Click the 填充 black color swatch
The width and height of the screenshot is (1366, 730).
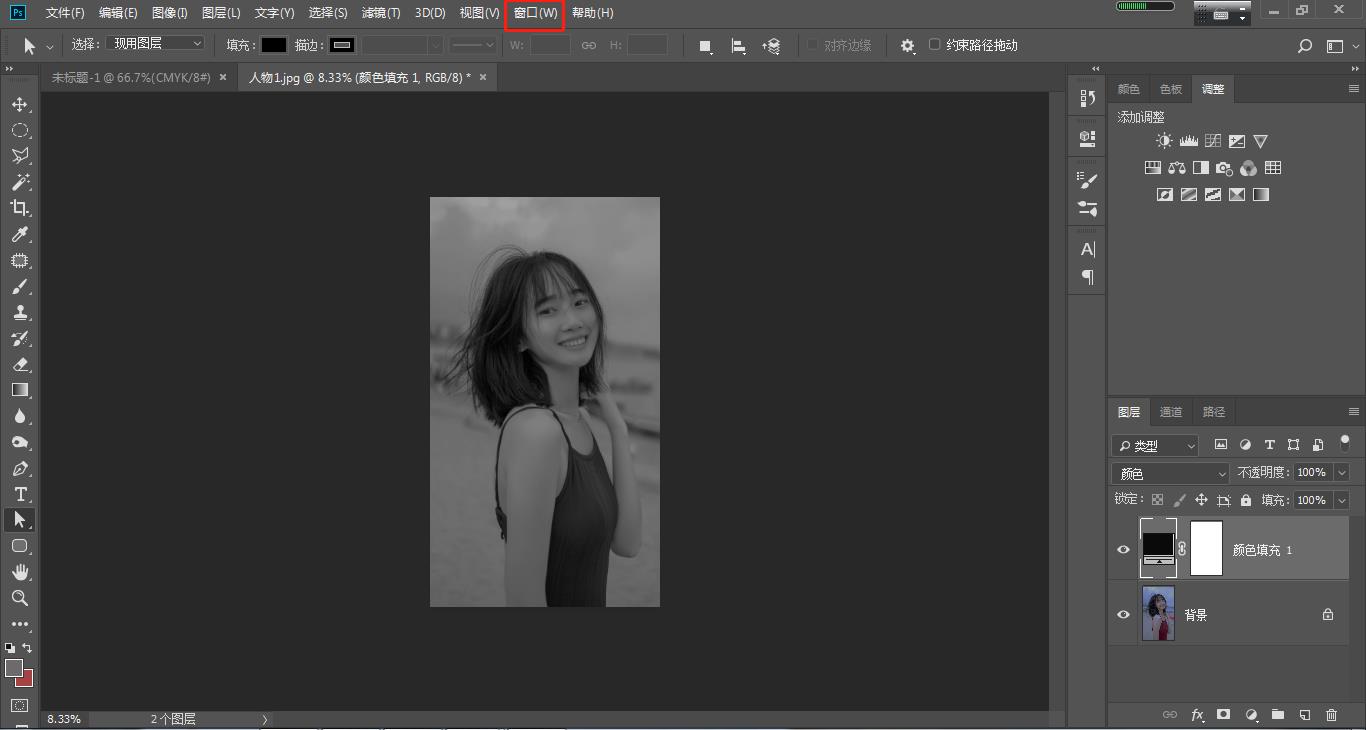274,45
